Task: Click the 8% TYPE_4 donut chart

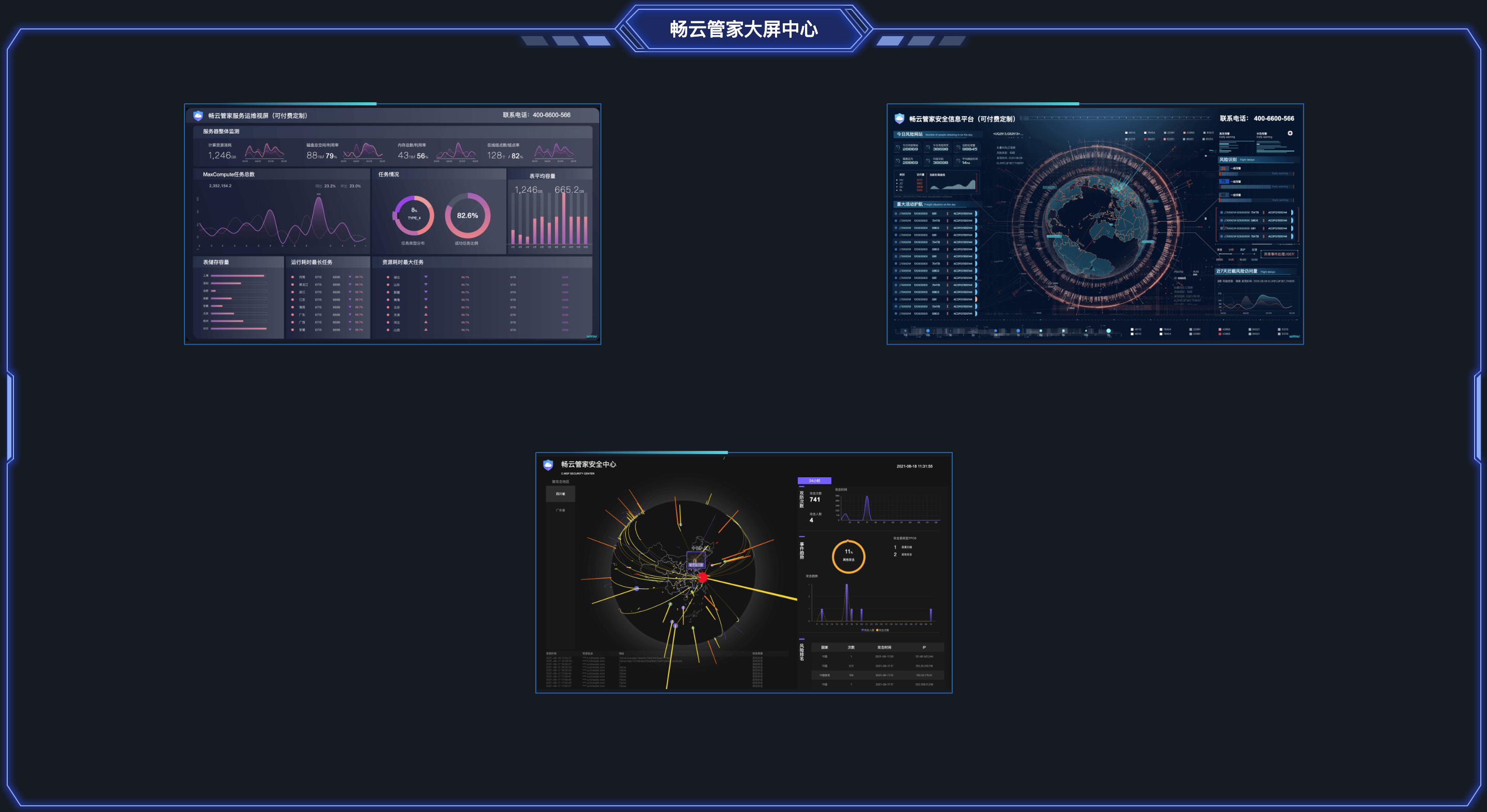Action: tap(414, 215)
